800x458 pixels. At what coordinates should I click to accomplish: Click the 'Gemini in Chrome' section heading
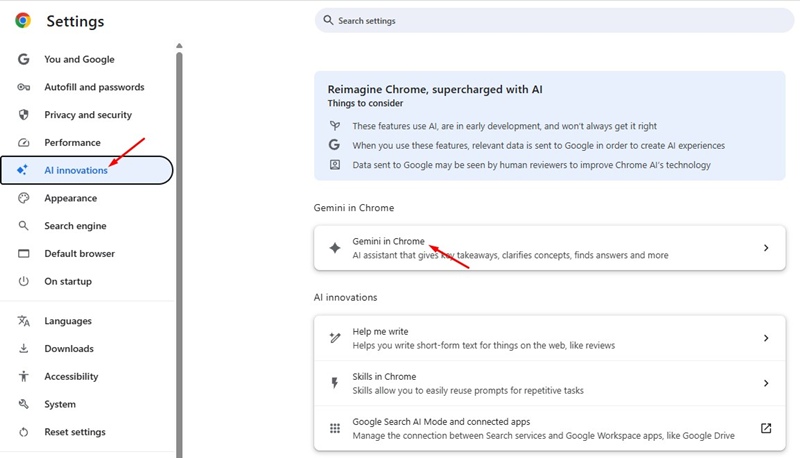tap(354, 208)
